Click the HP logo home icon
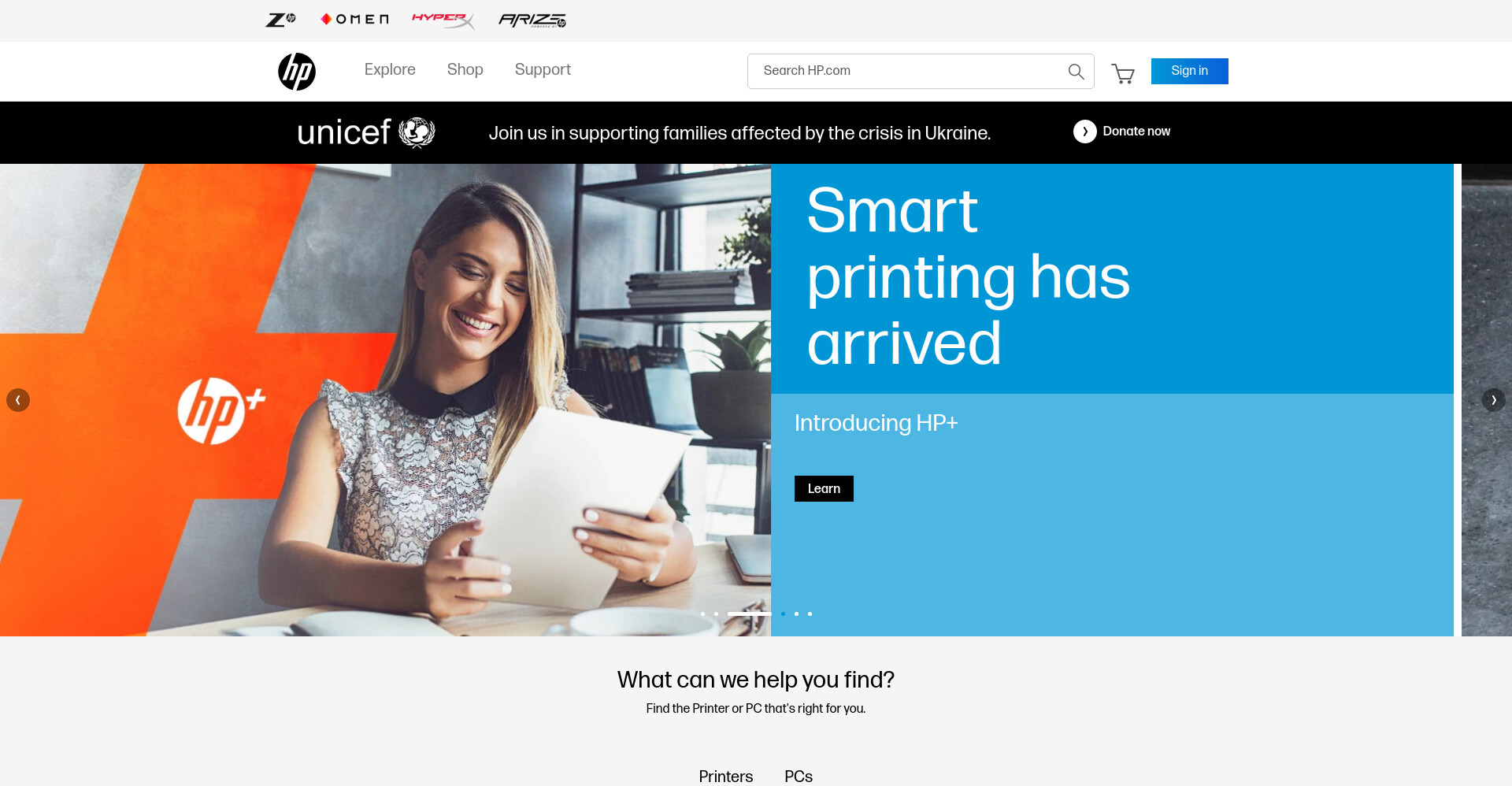 tap(297, 71)
